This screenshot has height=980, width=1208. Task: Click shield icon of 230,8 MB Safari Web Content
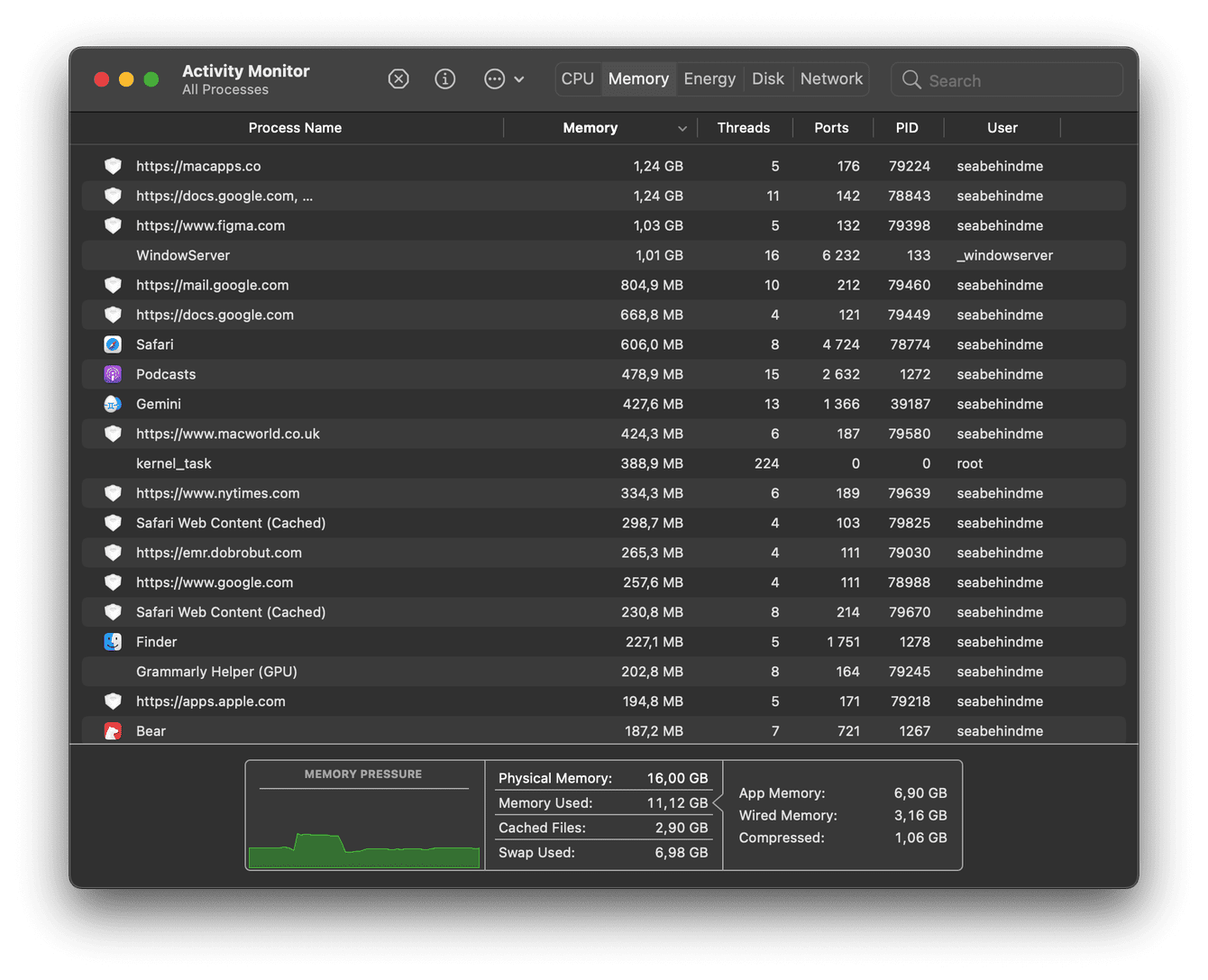113,612
